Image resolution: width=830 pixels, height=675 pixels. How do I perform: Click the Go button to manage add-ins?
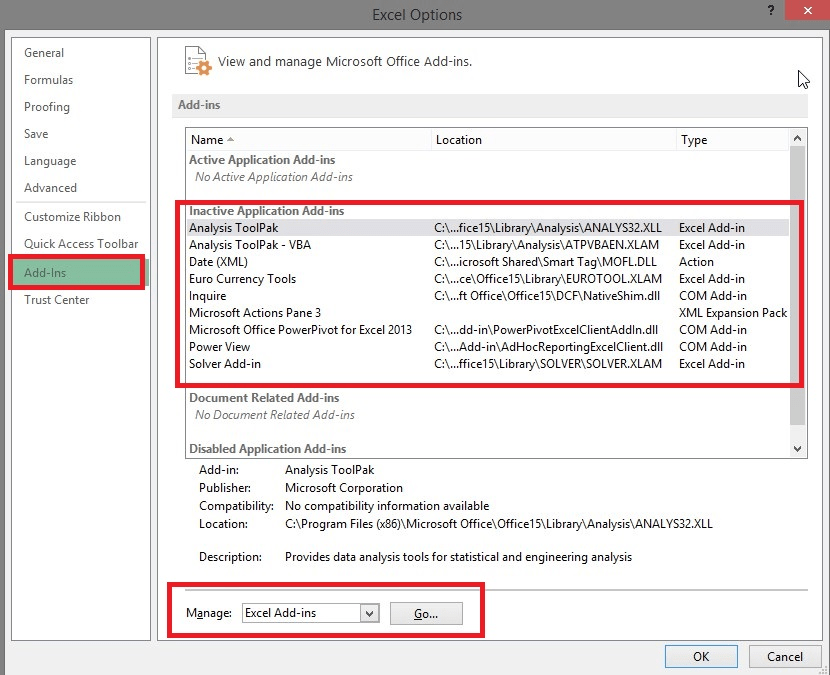[426, 613]
